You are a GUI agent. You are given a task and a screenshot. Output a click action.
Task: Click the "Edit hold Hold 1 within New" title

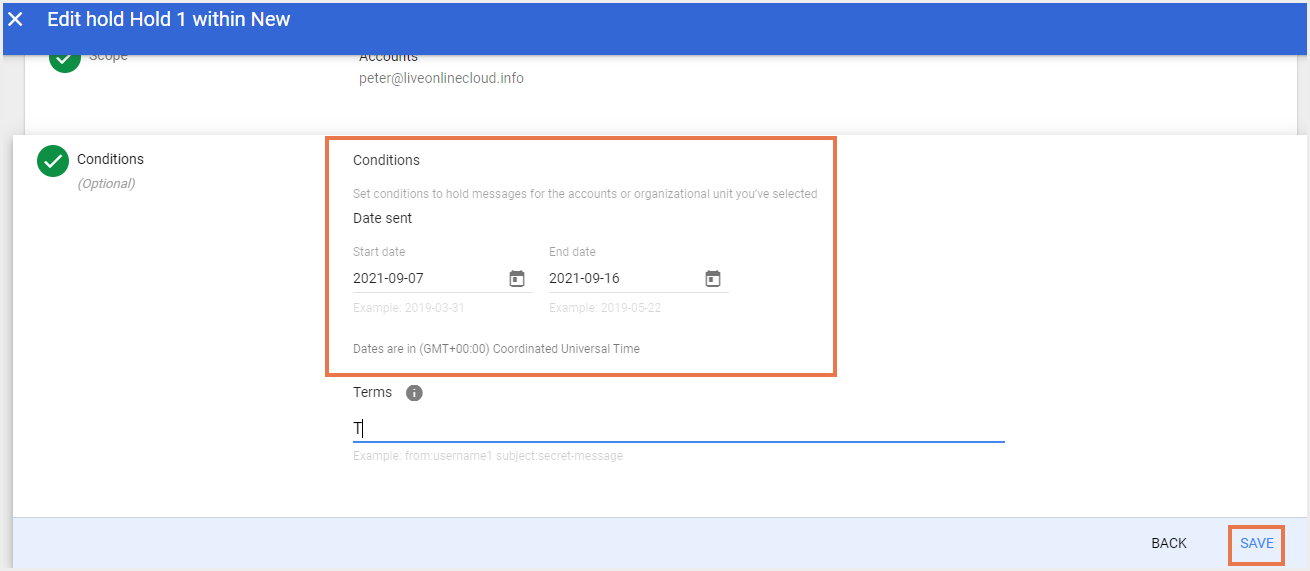click(169, 19)
